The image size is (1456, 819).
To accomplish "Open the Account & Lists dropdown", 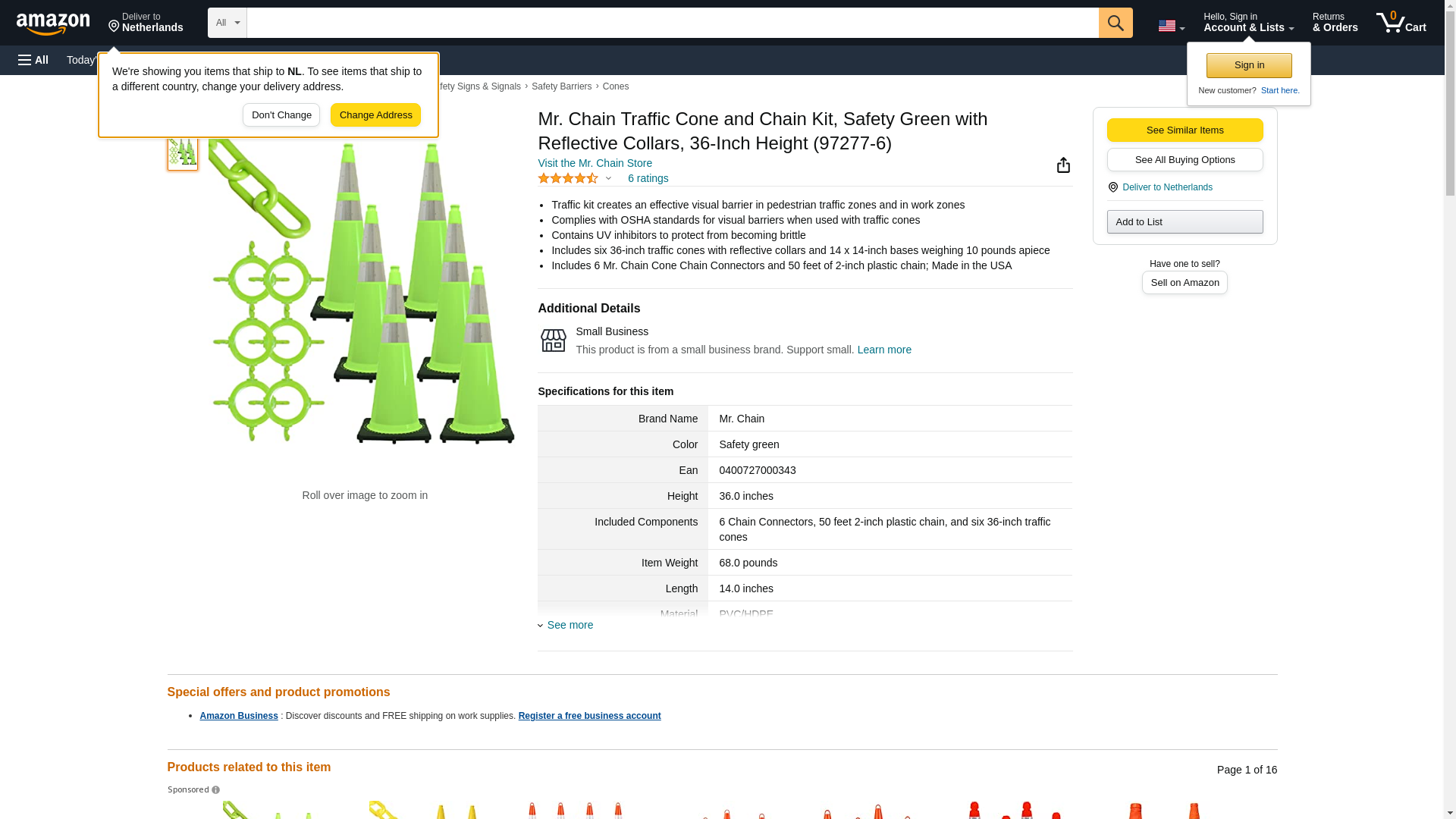I will [x=1247, y=23].
